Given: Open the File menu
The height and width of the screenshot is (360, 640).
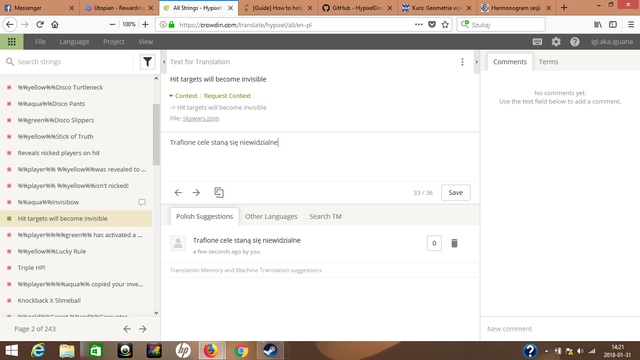Looking at the screenshot, I should [x=40, y=42].
